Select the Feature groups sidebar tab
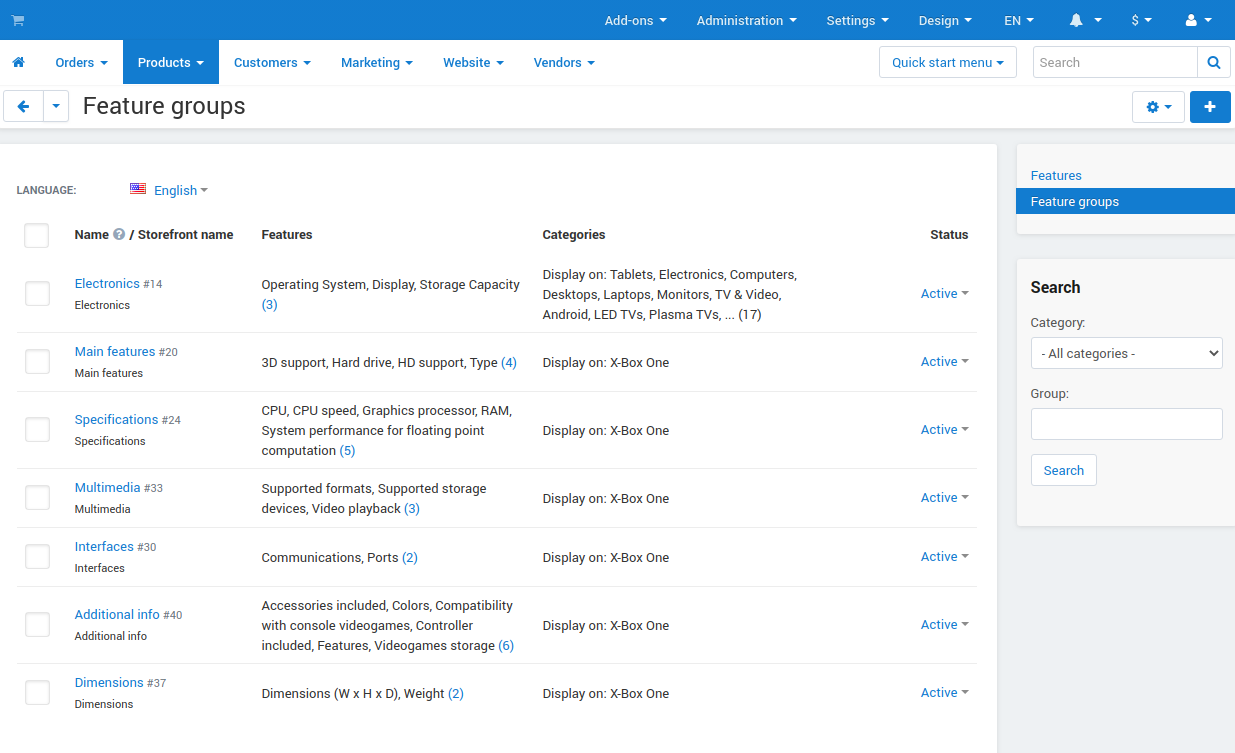 (x=1126, y=201)
